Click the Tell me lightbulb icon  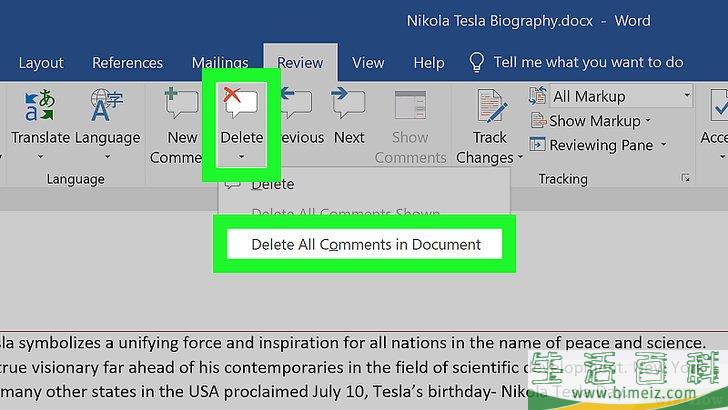[x=476, y=62]
